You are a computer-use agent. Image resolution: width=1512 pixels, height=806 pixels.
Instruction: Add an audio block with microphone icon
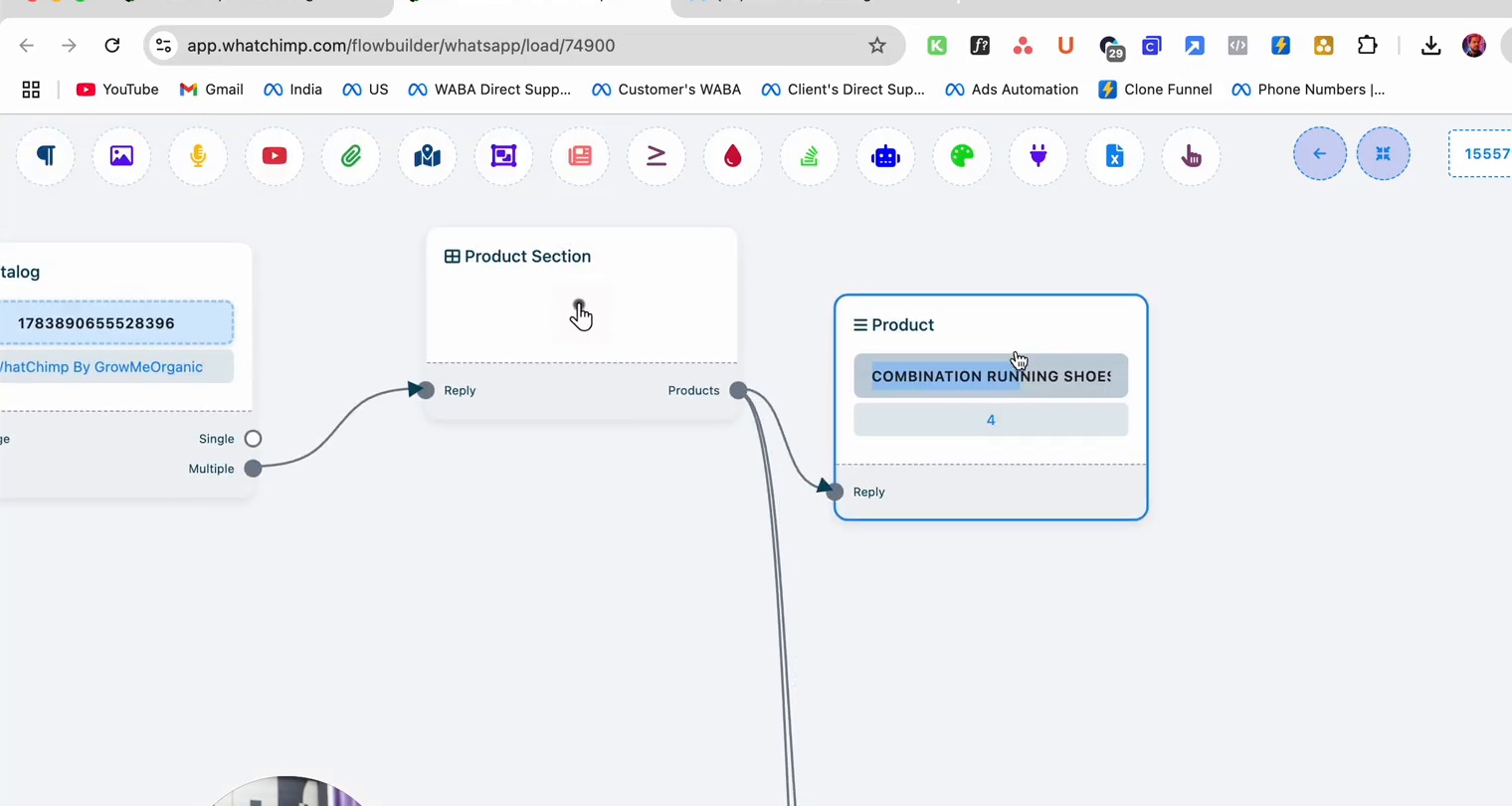(x=198, y=156)
